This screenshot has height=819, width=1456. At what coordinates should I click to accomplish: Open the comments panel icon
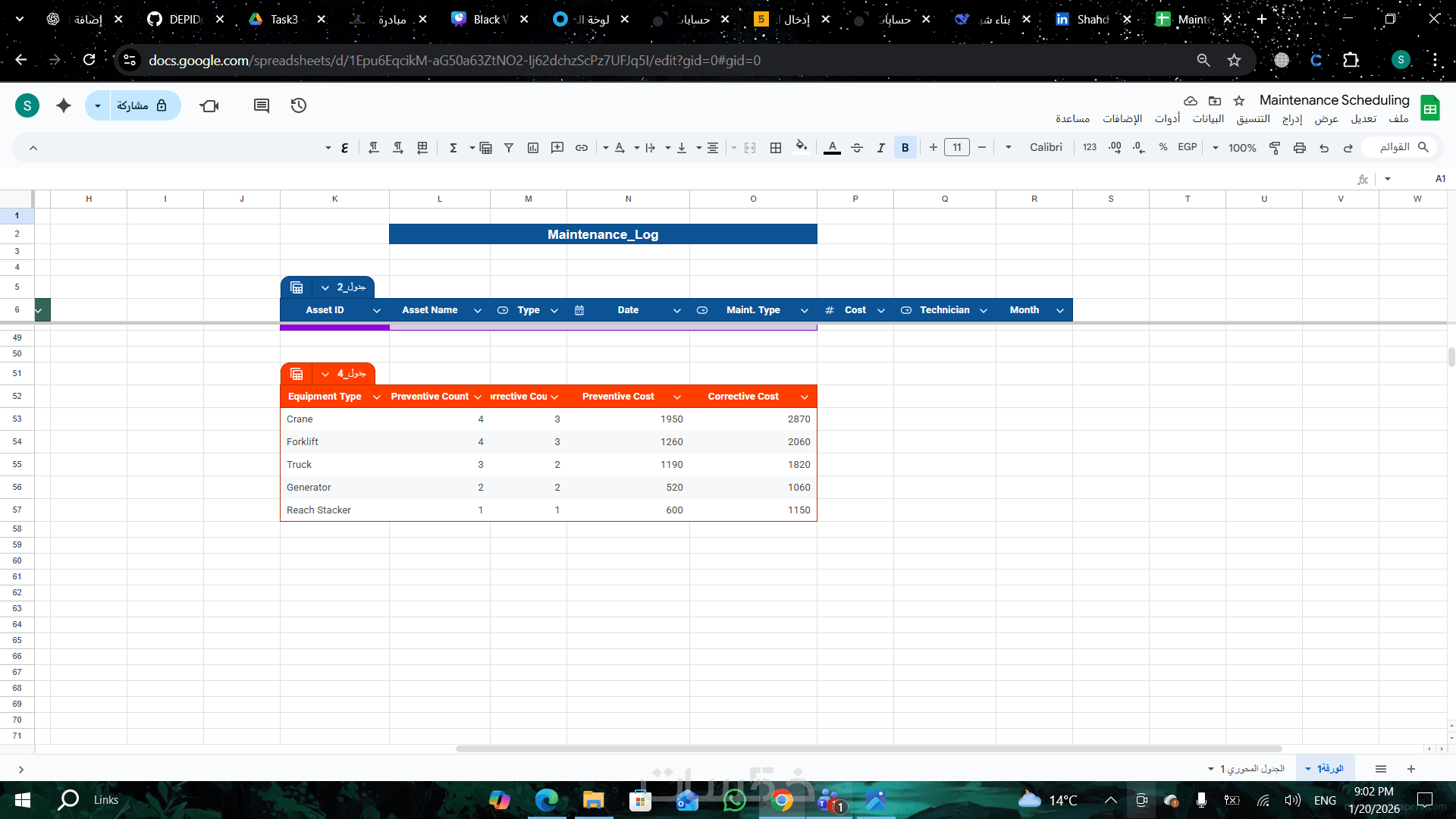pyautogui.click(x=262, y=105)
